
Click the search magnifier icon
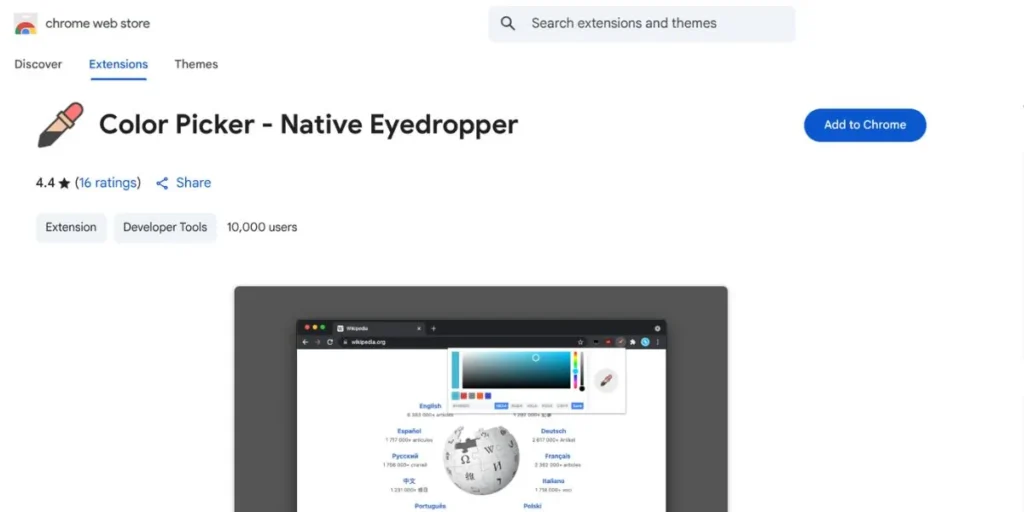[507, 24]
